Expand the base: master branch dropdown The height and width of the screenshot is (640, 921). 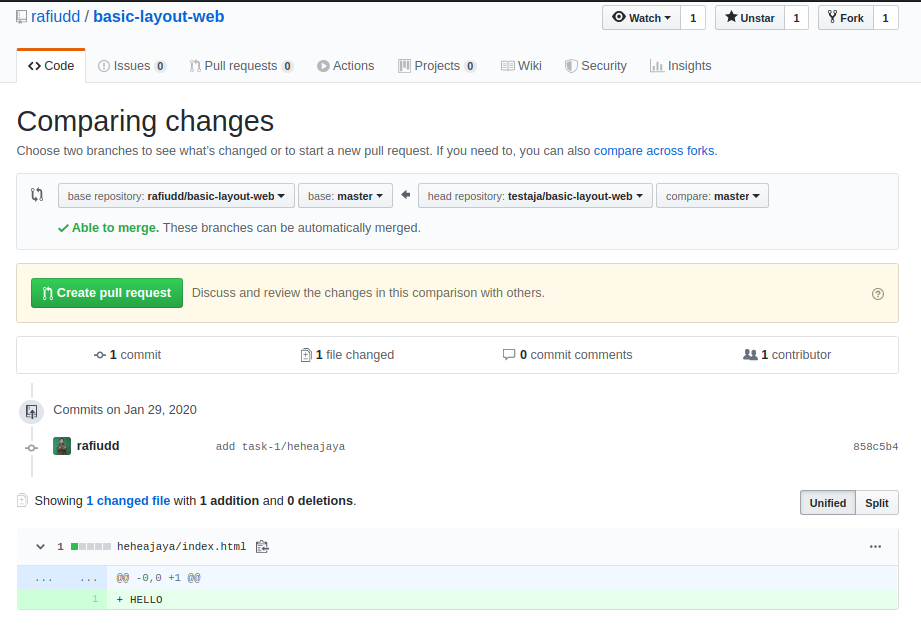tap(345, 196)
